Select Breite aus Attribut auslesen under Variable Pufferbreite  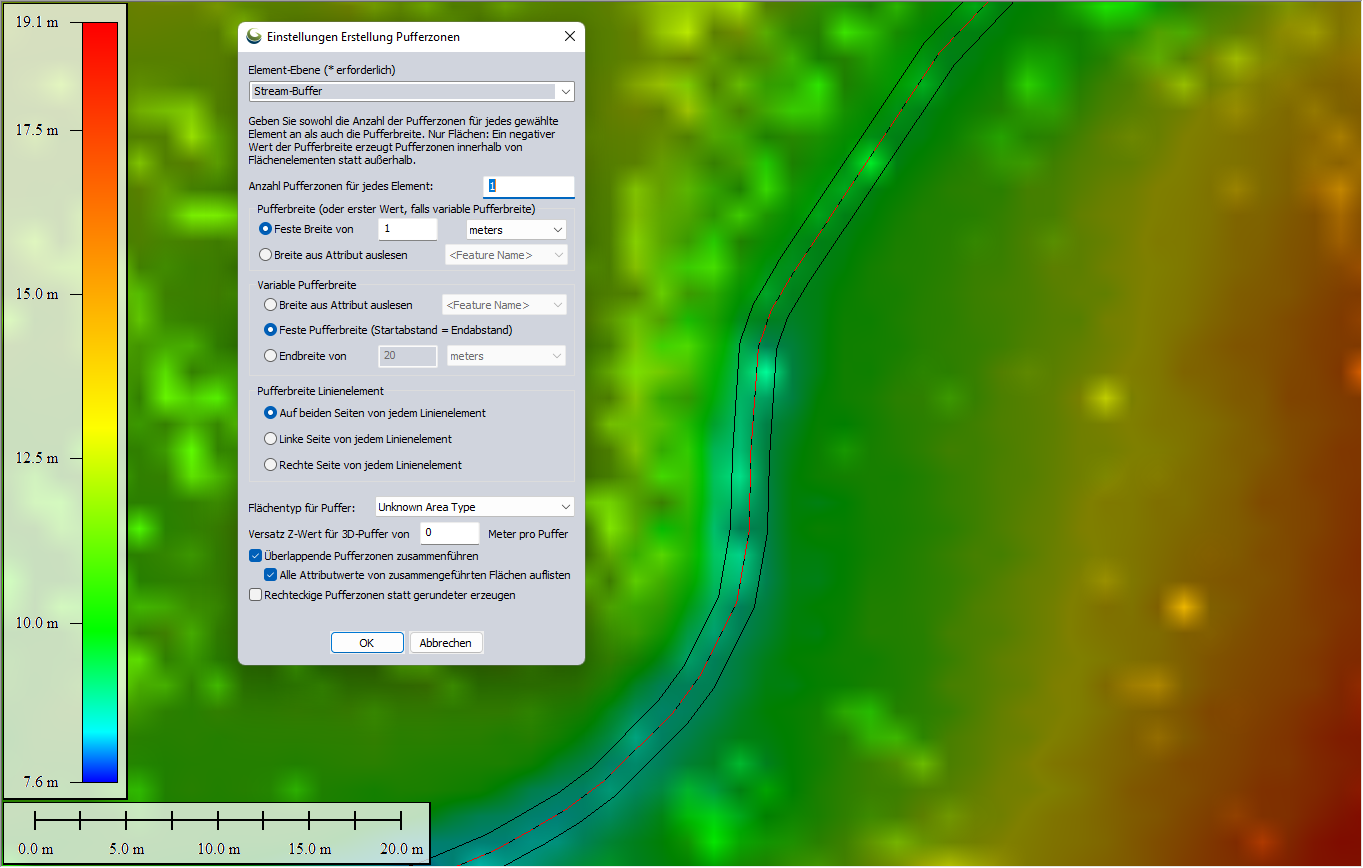click(x=270, y=304)
